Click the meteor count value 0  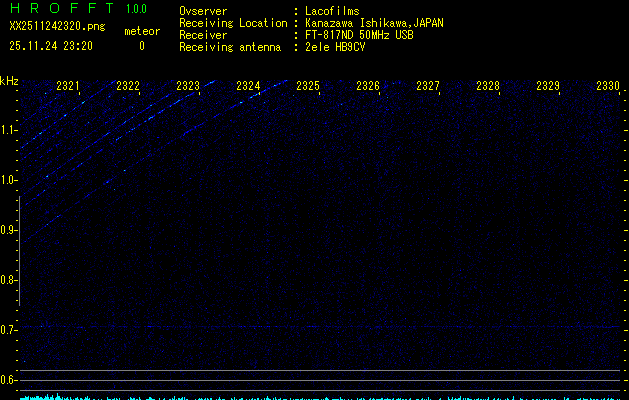click(x=141, y=46)
